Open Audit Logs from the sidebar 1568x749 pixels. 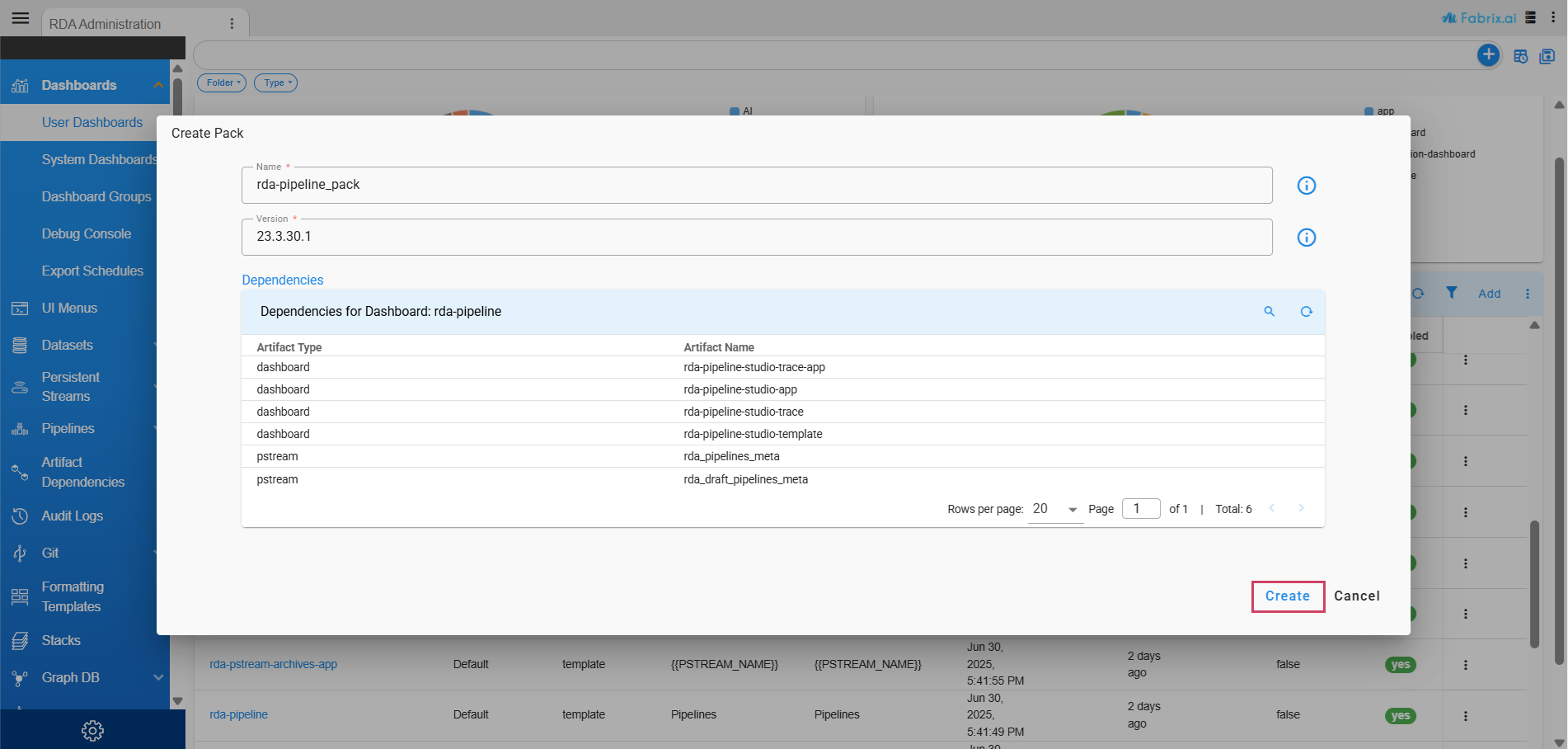tap(73, 516)
